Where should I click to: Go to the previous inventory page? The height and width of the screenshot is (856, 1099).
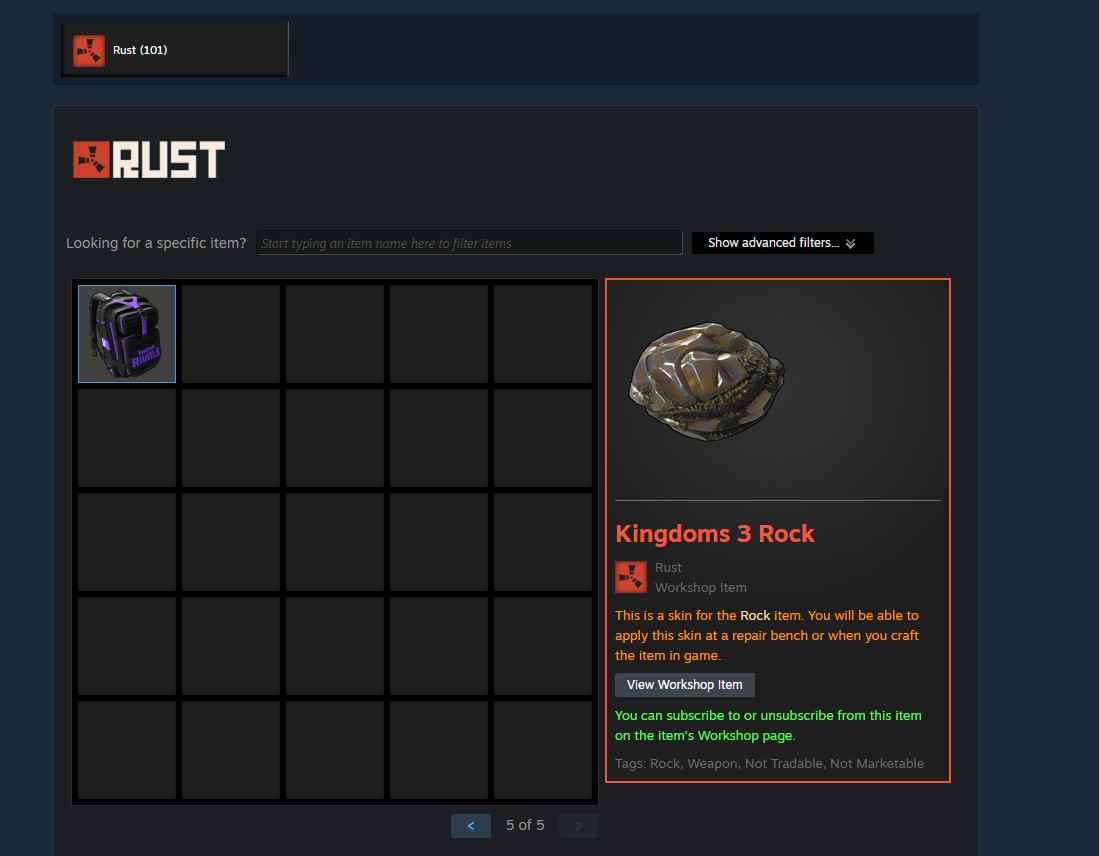pyautogui.click(x=470, y=826)
